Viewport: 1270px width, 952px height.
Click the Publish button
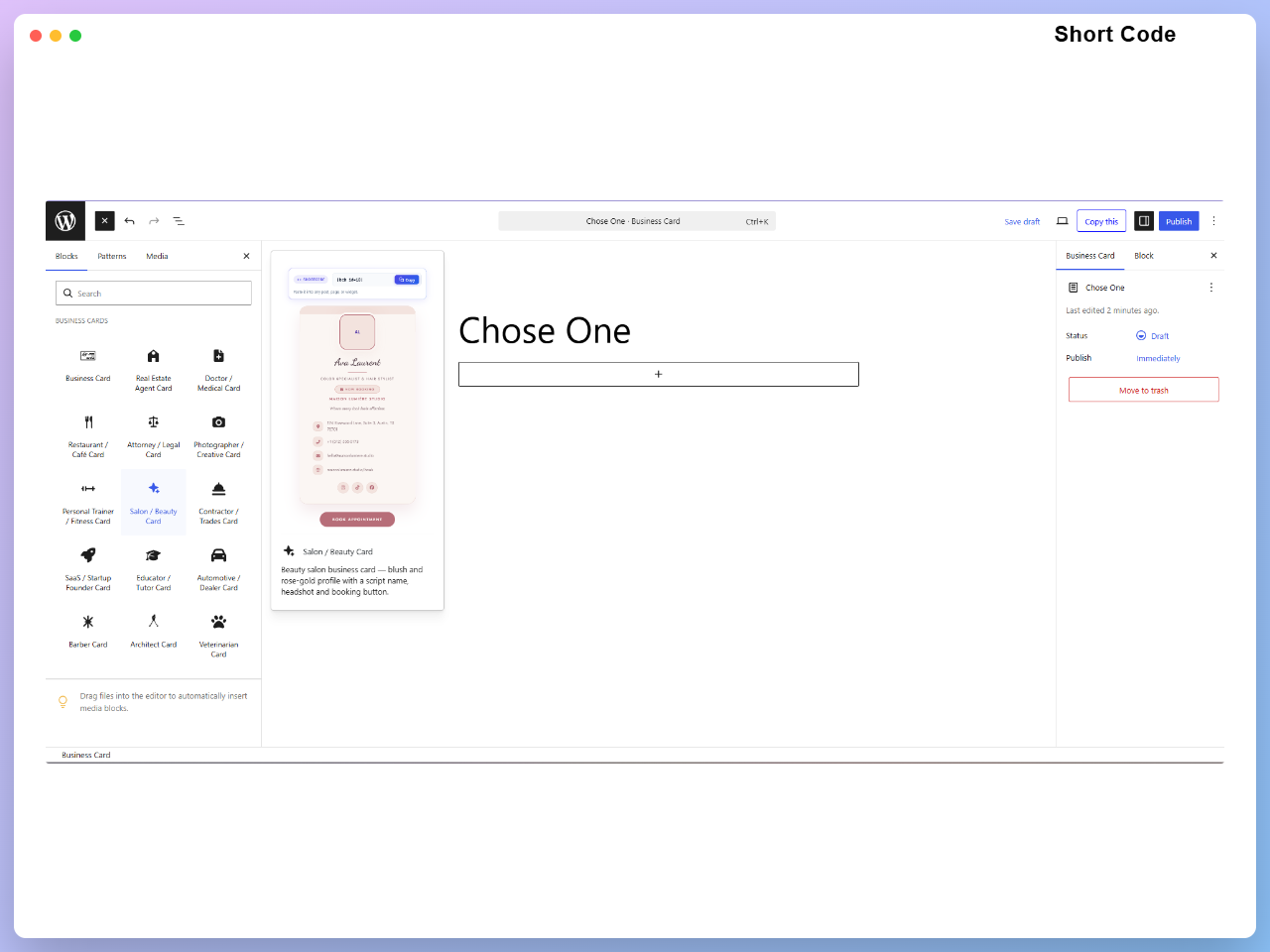click(1179, 221)
